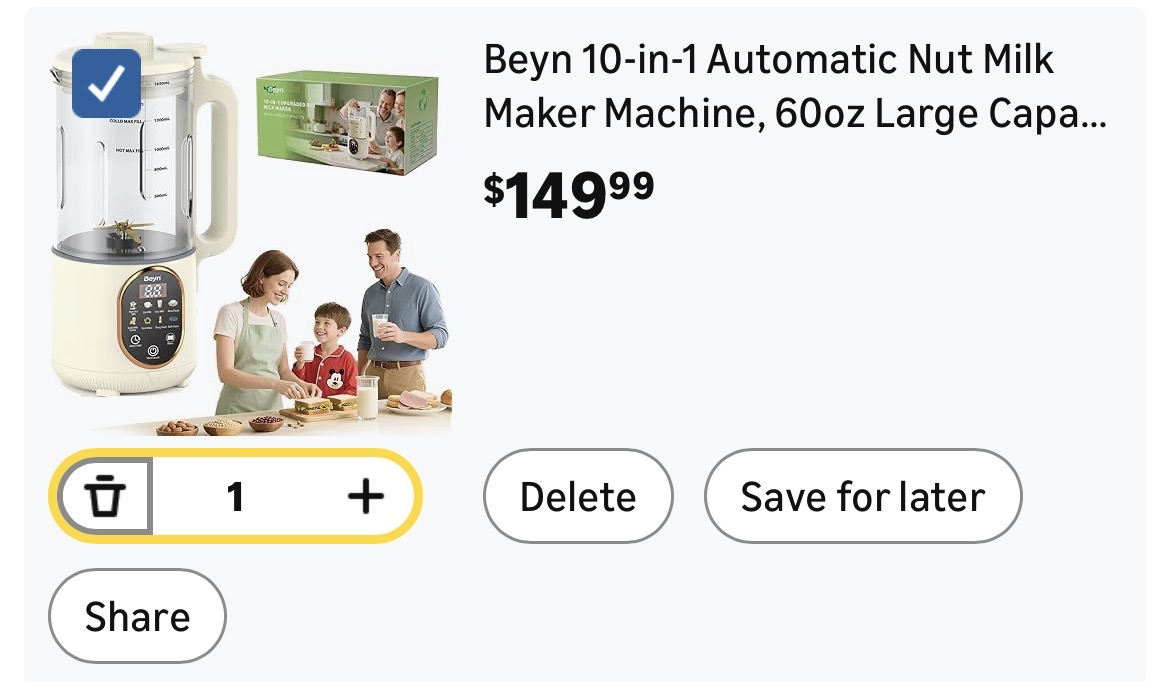The width and height of the screenshot is (1170, 682).
Task: Click the $149.99 price
Action: point(569,192)
